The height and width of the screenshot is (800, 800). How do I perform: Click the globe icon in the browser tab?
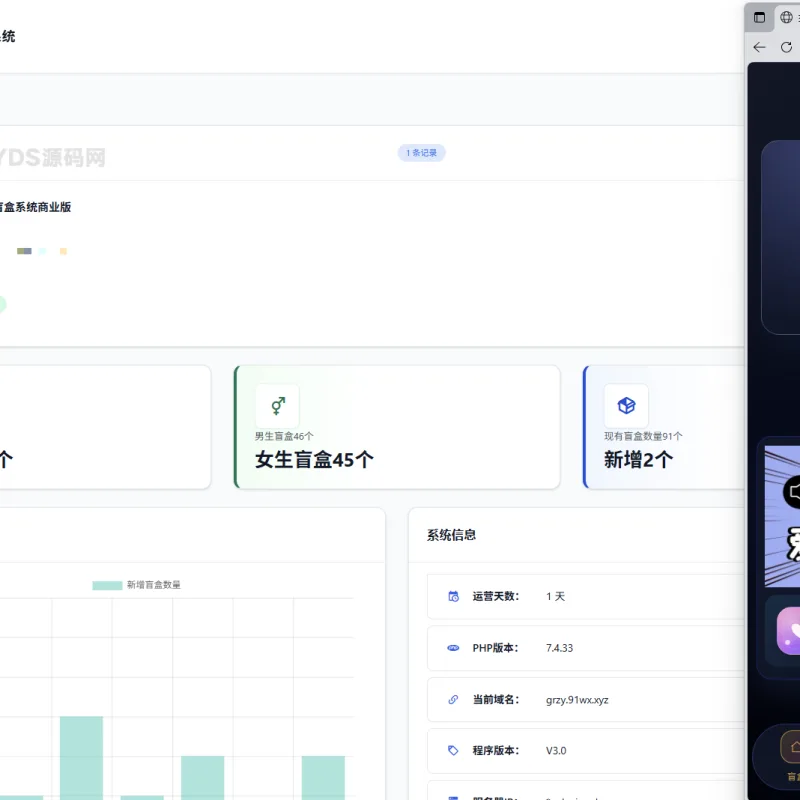point(786,17)
